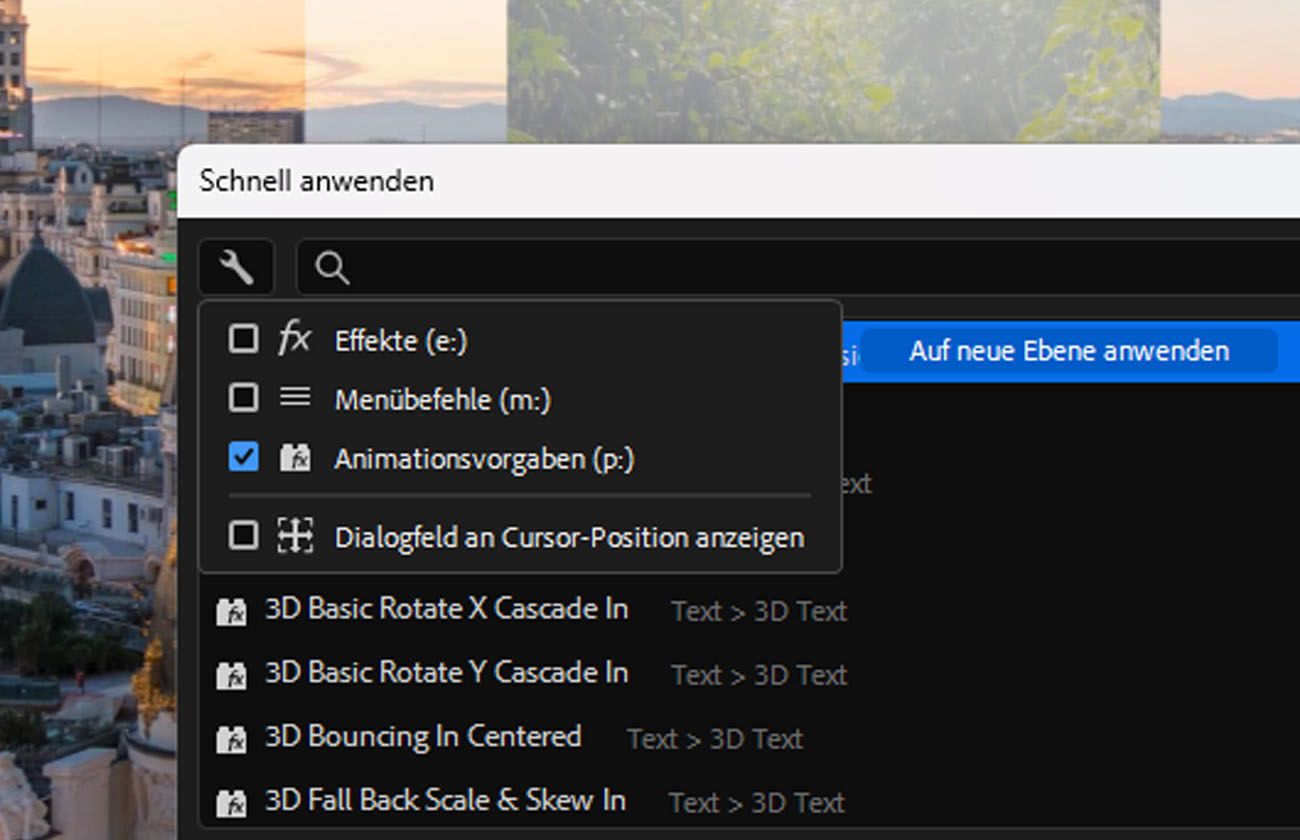This screenshot has width=1300, height=840.
Task: Check the Menübefehle (m:) checkbox
Action: [243, 399]
